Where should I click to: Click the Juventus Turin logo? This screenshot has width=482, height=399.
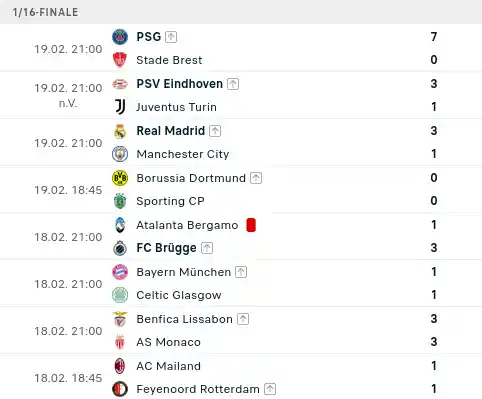[x=120, y=107]
